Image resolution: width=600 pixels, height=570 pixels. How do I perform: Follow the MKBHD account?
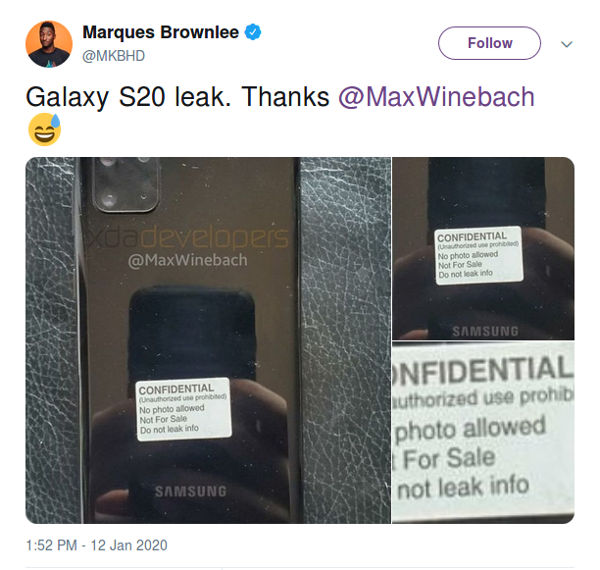click(x=489, y=43)
